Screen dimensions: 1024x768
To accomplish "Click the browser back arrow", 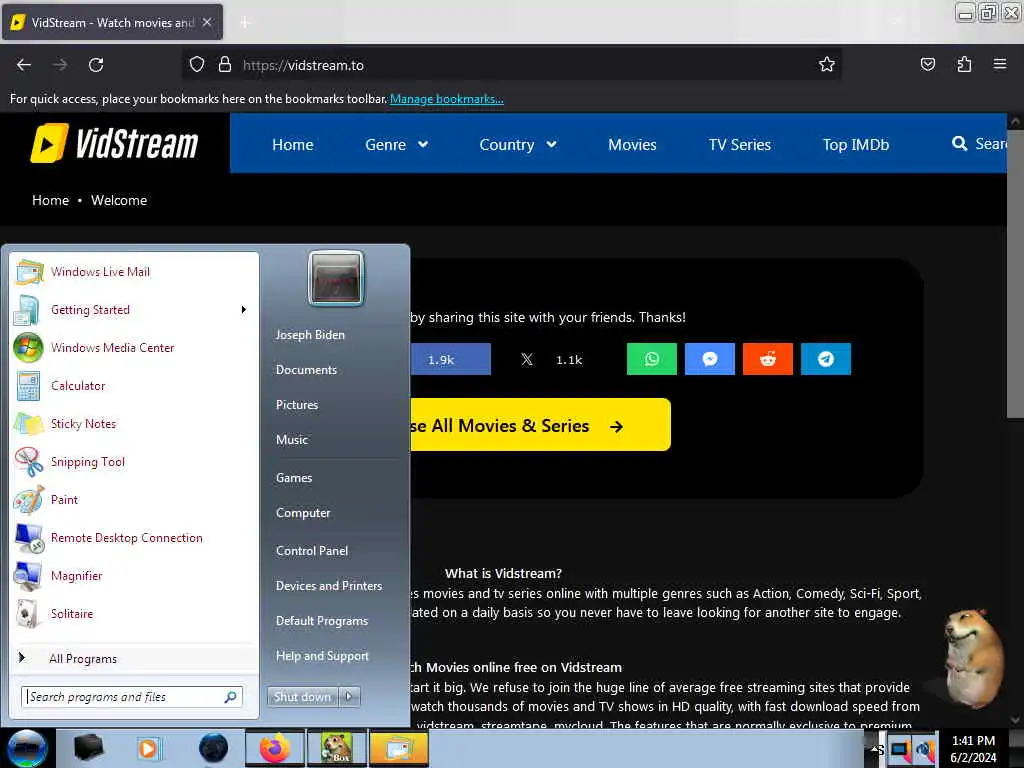I will point(24,65).
